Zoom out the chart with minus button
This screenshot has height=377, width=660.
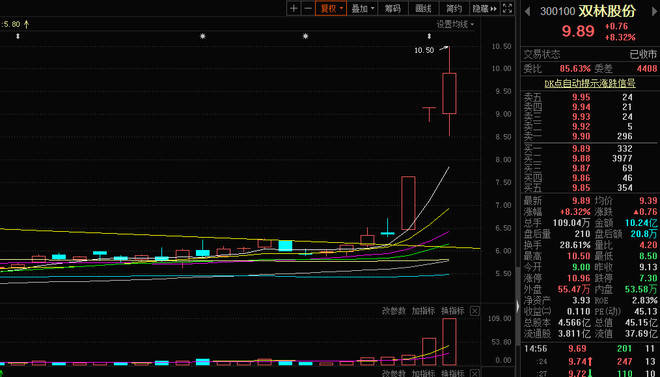[x=308, y=8]
